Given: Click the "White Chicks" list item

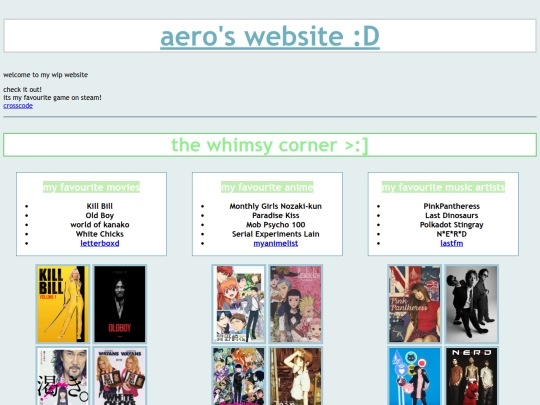Looking at the screenshot, I should pyautogui.click(x=100, y=234).
